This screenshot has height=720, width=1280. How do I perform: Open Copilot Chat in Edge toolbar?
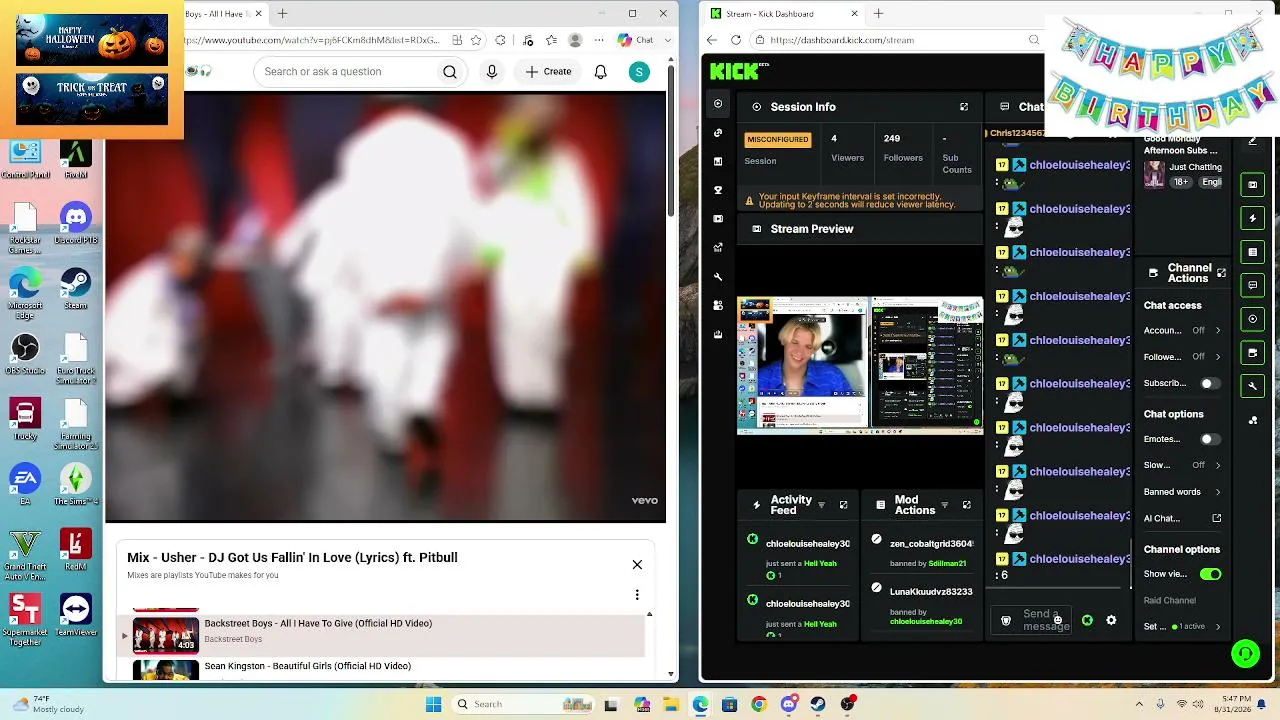[635, 40]
